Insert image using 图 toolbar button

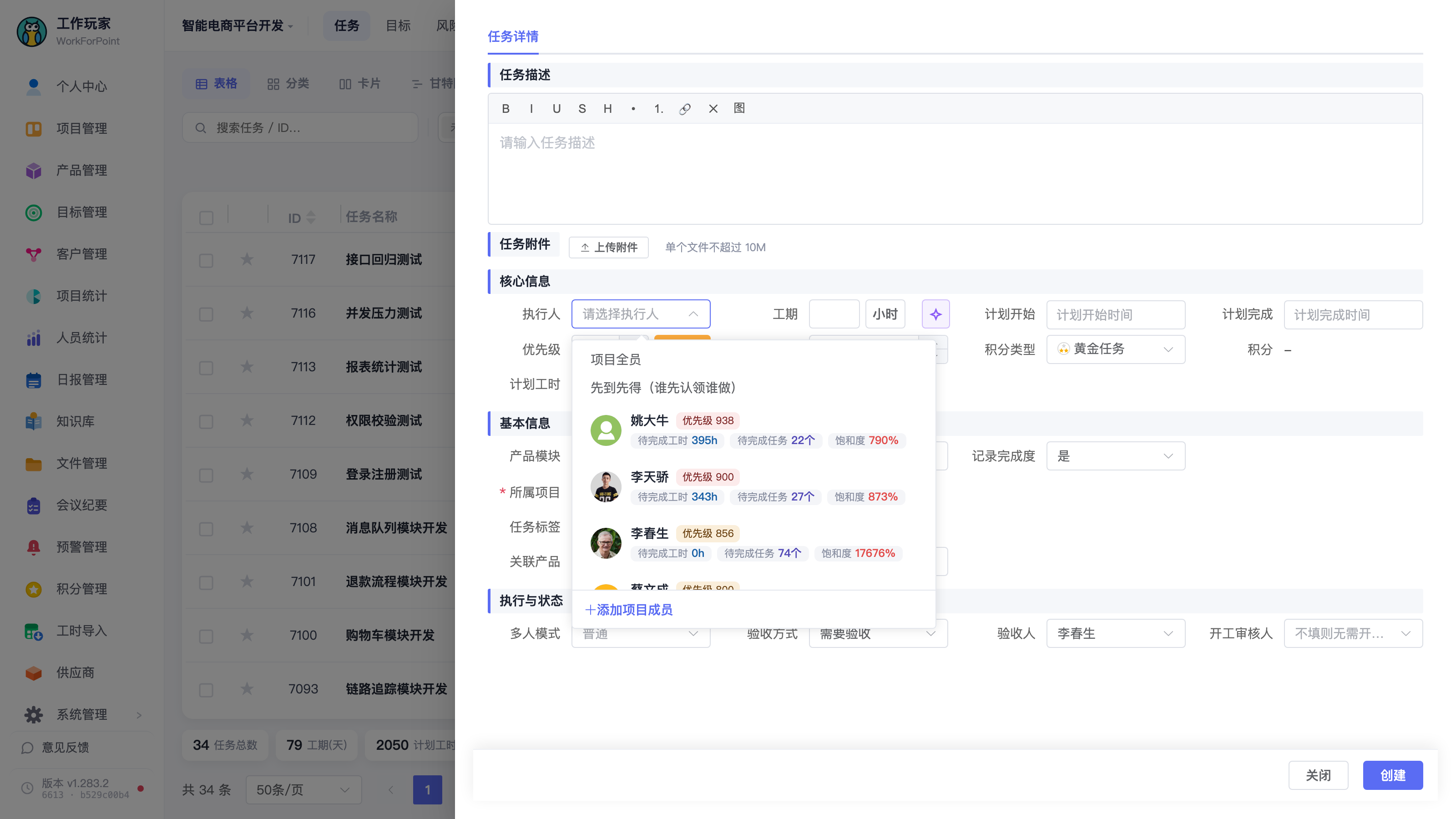point(739,109)
